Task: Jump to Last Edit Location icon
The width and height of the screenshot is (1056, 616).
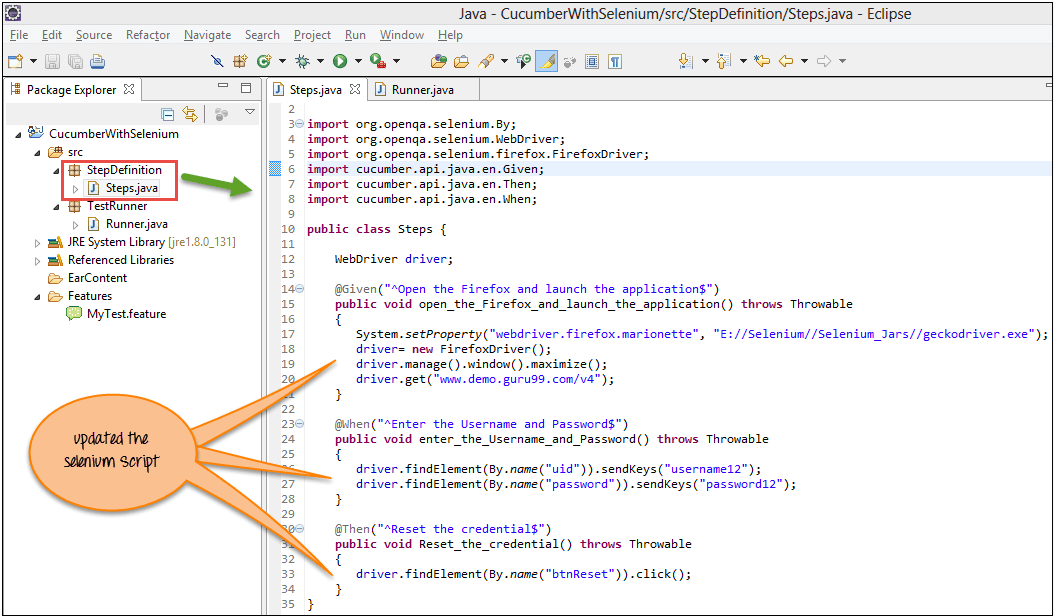Action: click(x=762, y=61)
